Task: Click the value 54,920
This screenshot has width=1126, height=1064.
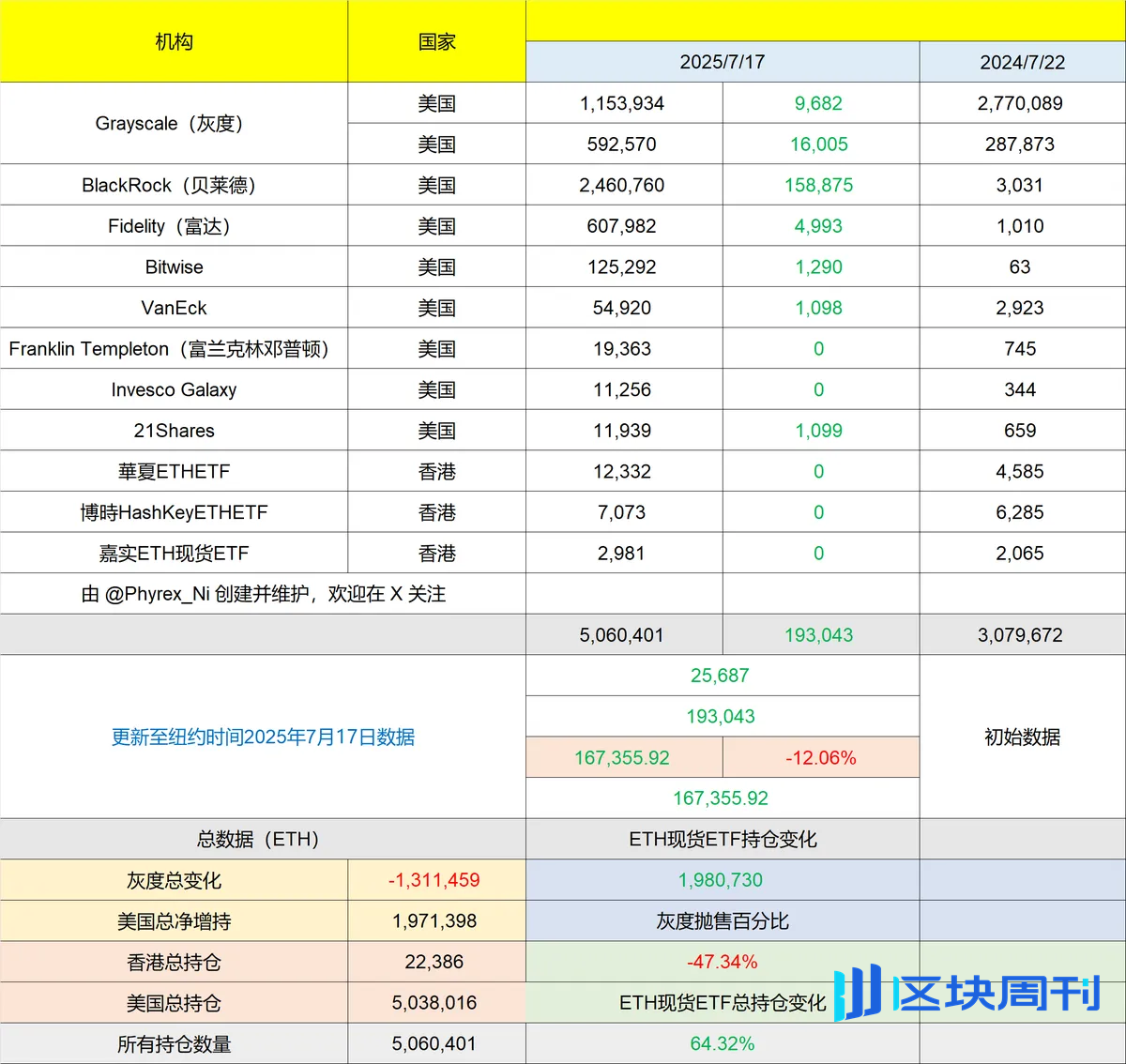Action: tap(622, 308)
